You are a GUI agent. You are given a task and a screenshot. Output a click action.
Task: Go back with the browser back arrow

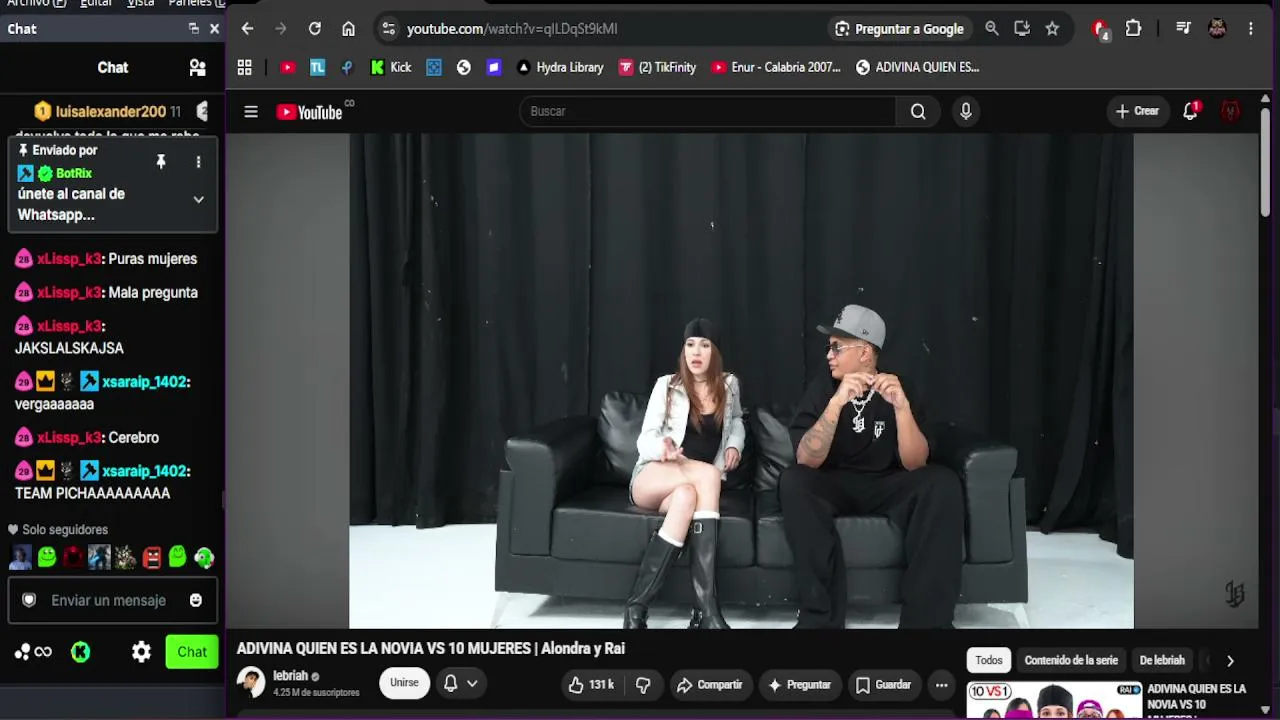click(x=248, y=29)
